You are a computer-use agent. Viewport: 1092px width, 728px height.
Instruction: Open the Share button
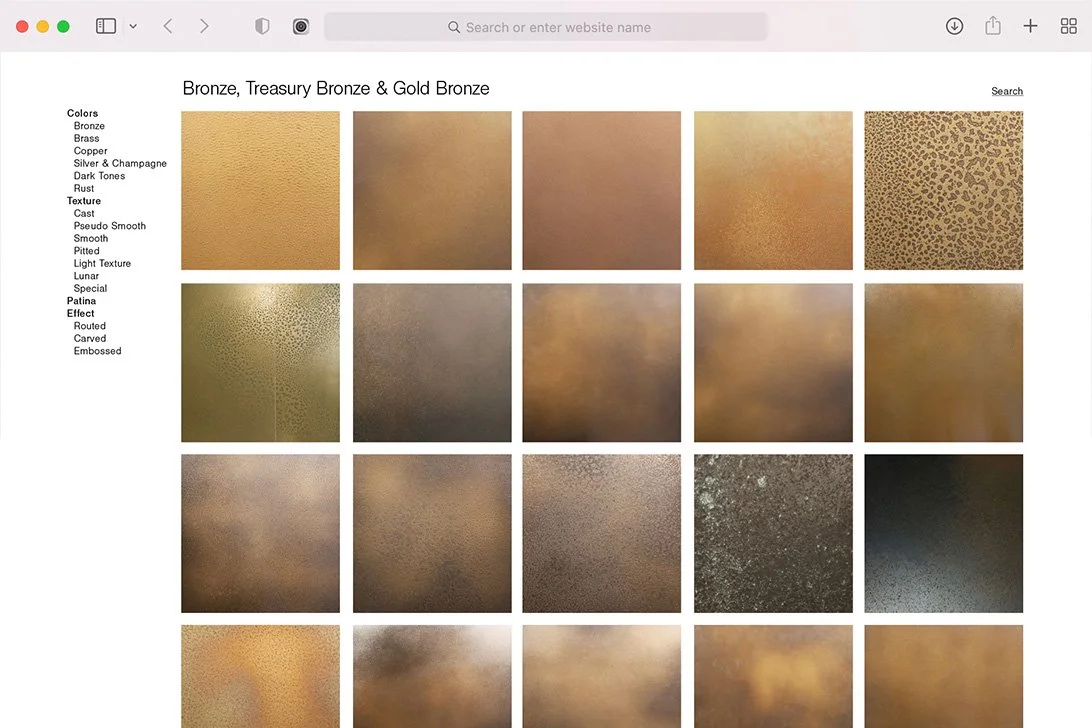(992, 26)
